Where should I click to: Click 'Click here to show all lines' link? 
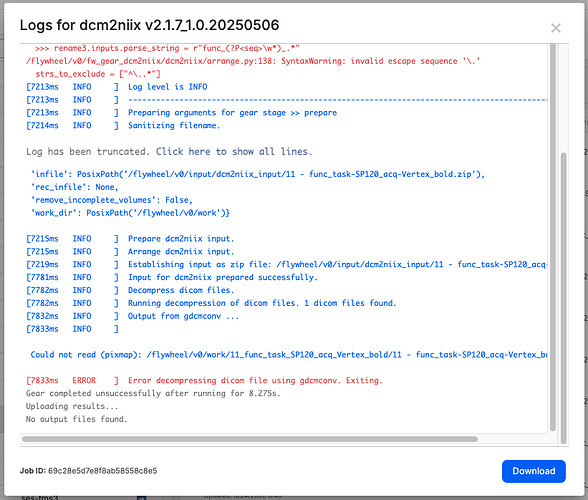(234, 152)
